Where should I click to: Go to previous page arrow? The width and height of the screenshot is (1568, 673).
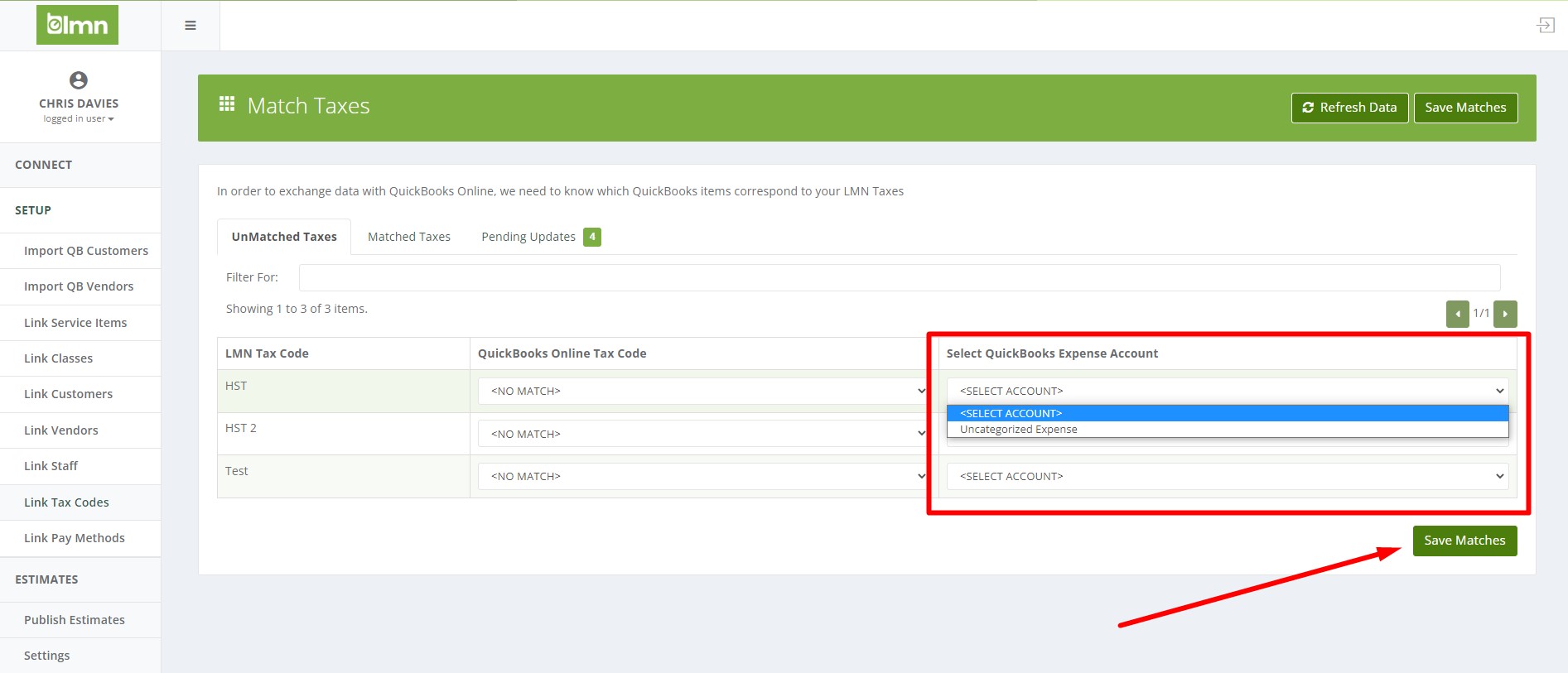point(1457,314)
